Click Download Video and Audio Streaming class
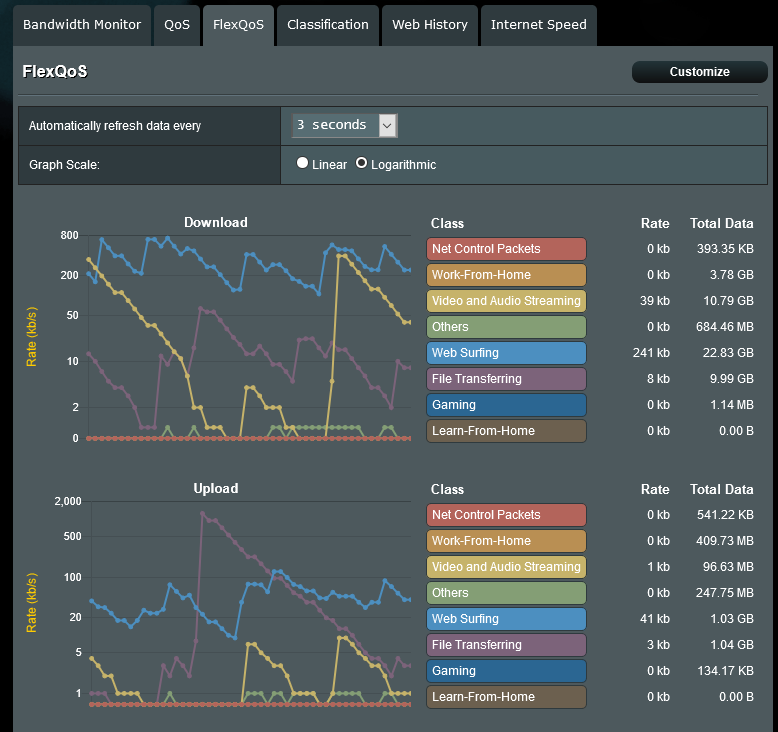778x732 pixels. point(506,301)
